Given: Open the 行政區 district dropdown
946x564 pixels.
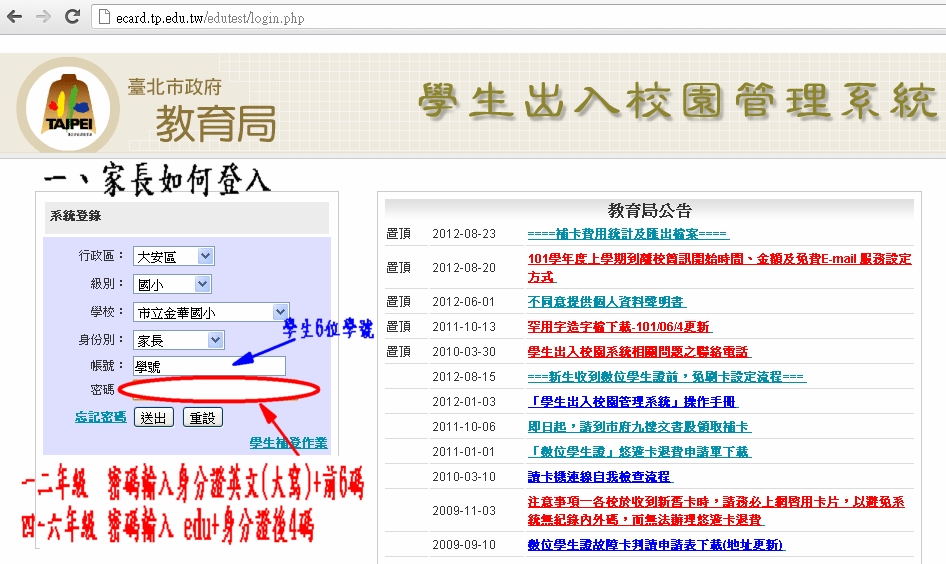Looking at the screenshot, I should point(173,257).
